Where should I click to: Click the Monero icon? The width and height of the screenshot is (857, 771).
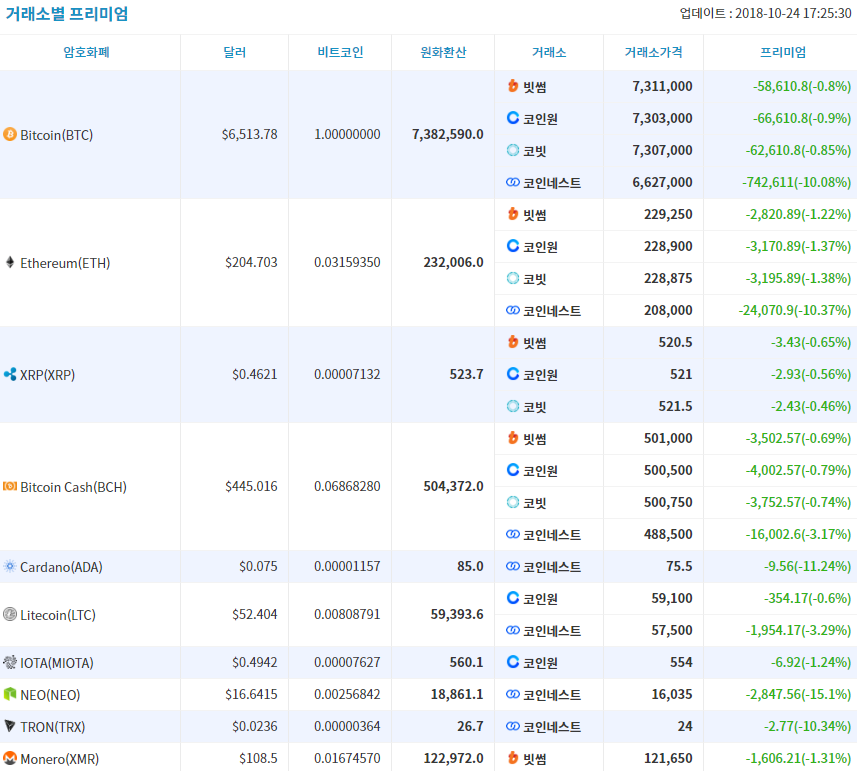pyautogui.click(x=10, y=758)
